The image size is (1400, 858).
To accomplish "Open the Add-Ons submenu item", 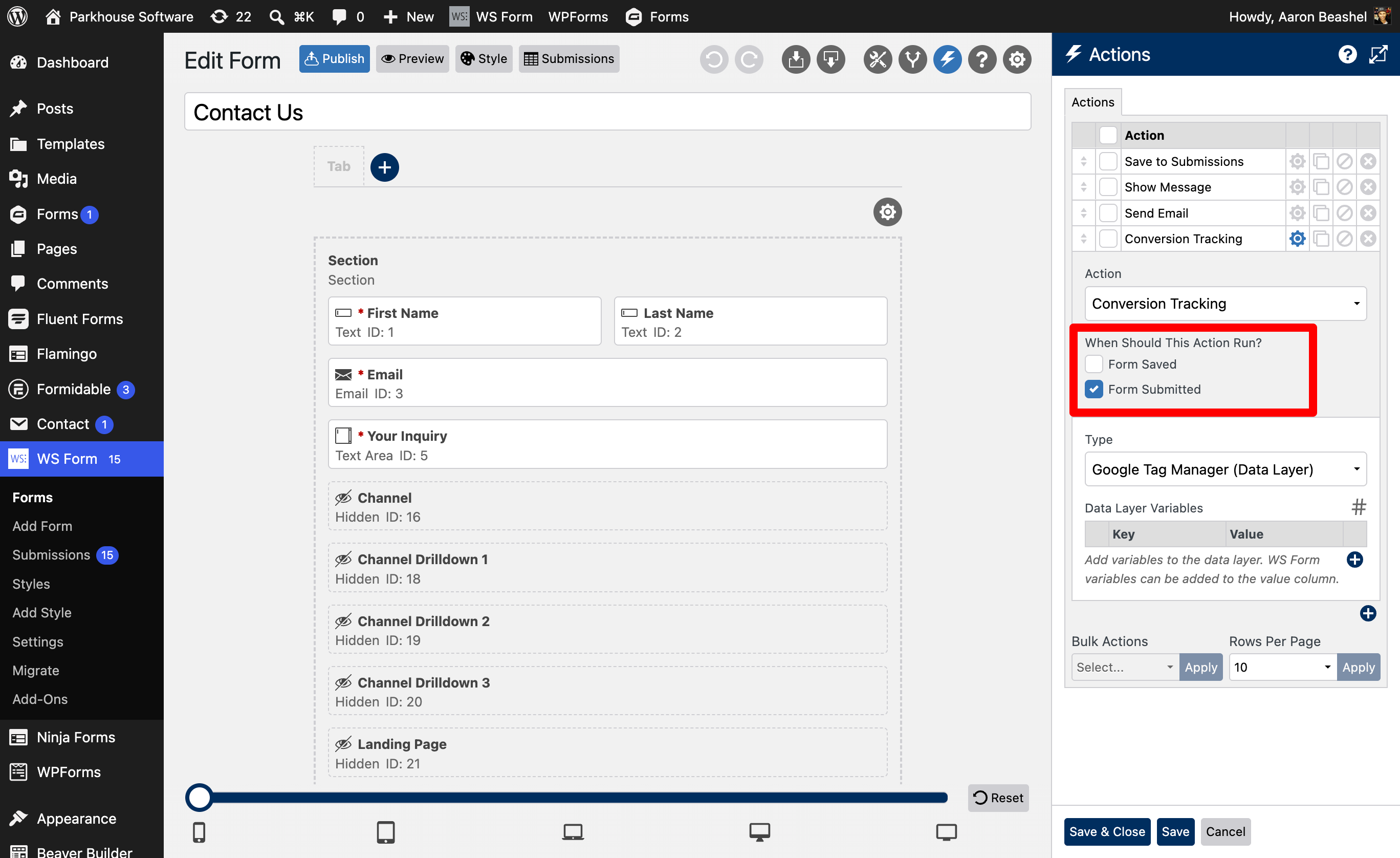I will point(40,699).
